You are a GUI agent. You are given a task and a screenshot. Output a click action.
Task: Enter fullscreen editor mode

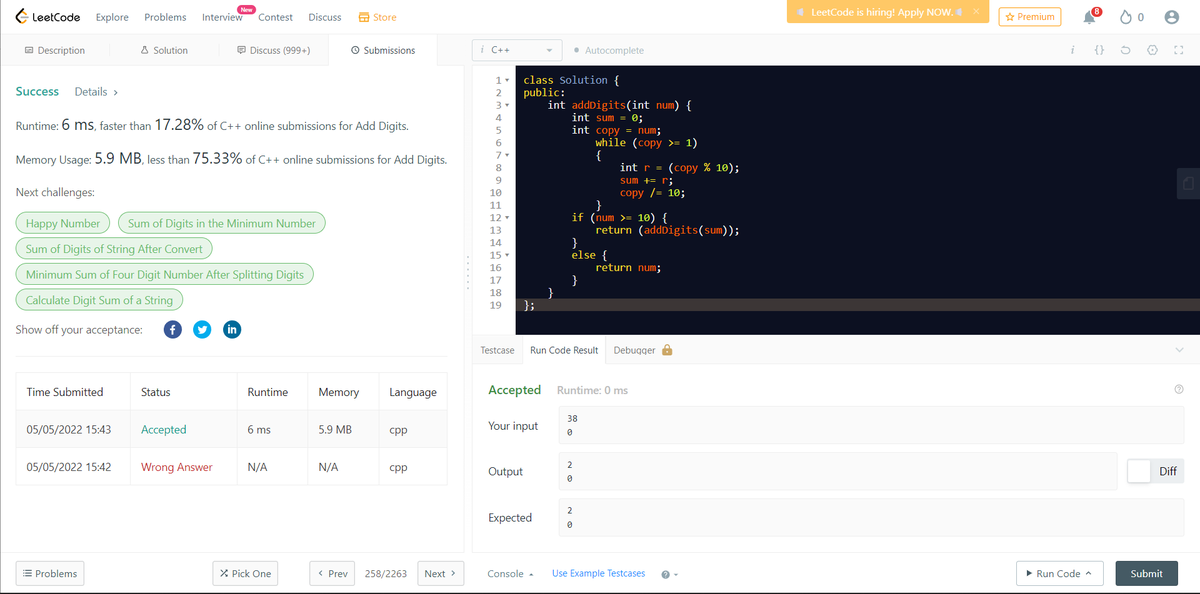click(1178, 50)
